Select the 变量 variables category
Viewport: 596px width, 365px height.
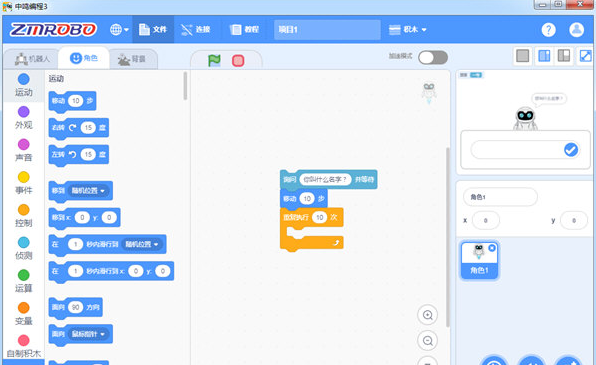(x=24, y=314)
